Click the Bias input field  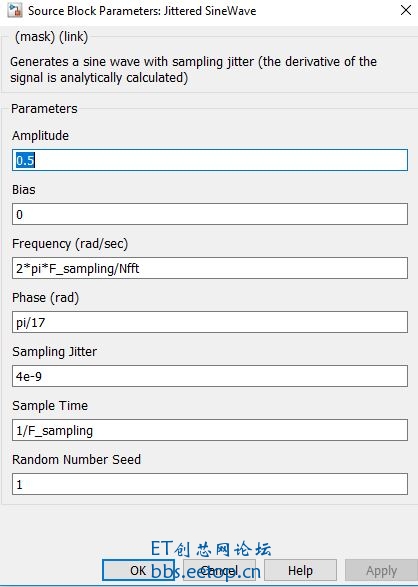coord(210,214)
